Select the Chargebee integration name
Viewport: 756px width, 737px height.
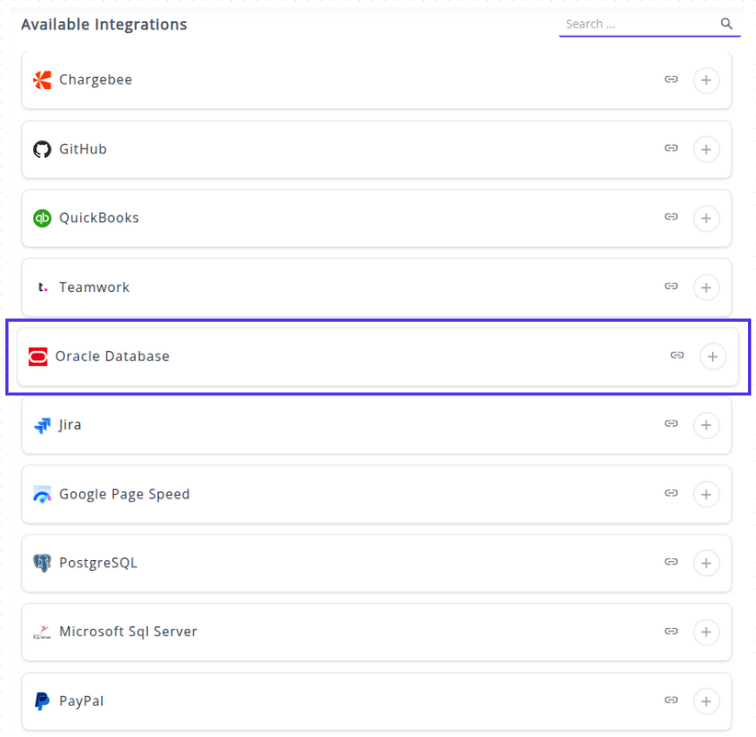95,80
